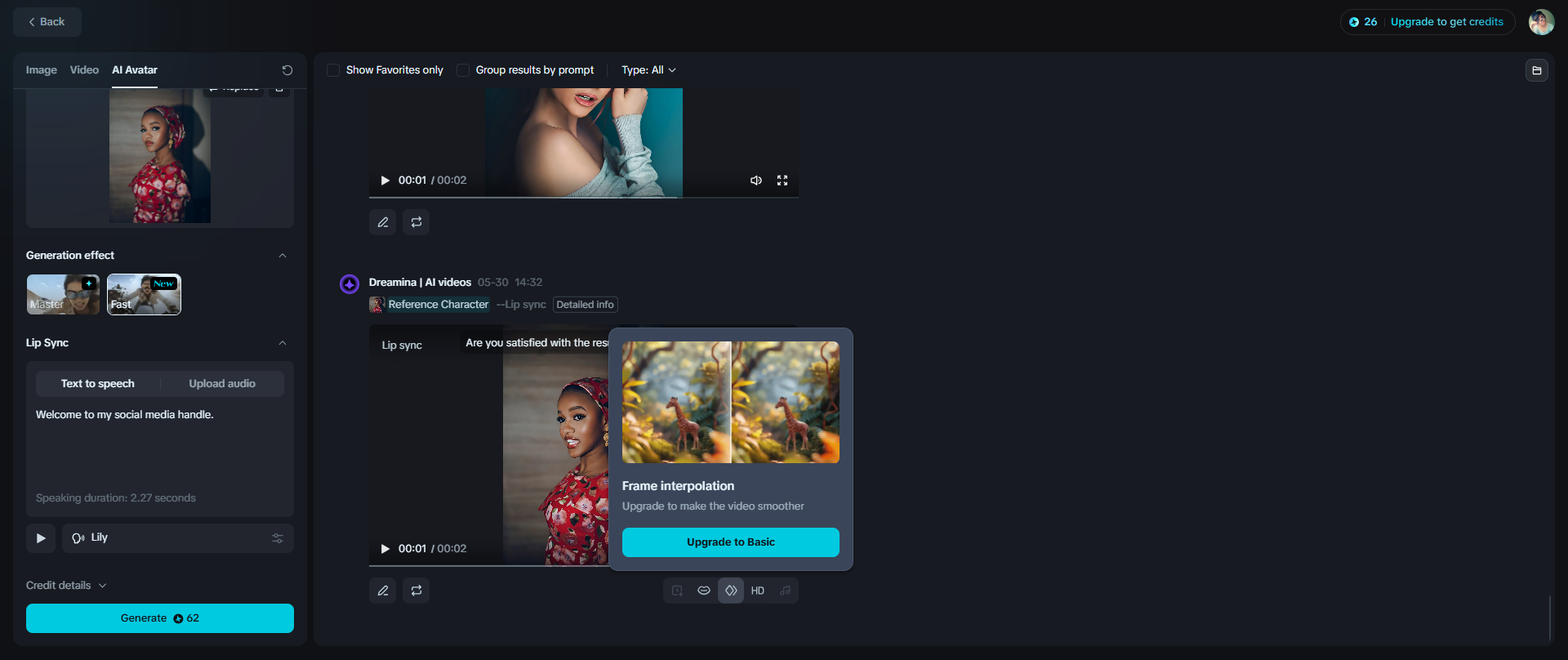Collapse the Generation effect section

click(283, 256)
